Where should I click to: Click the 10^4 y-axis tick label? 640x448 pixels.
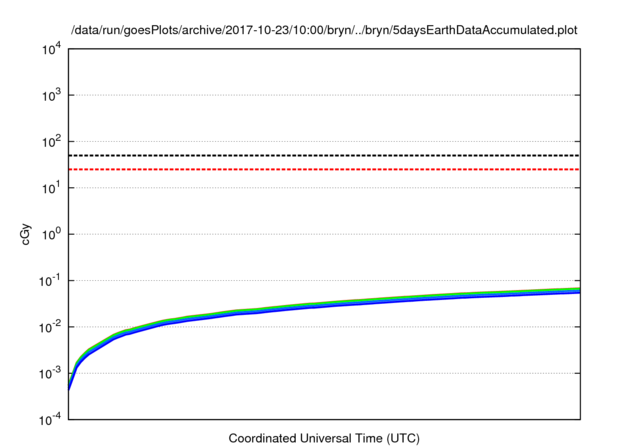(x=51, y=50)
